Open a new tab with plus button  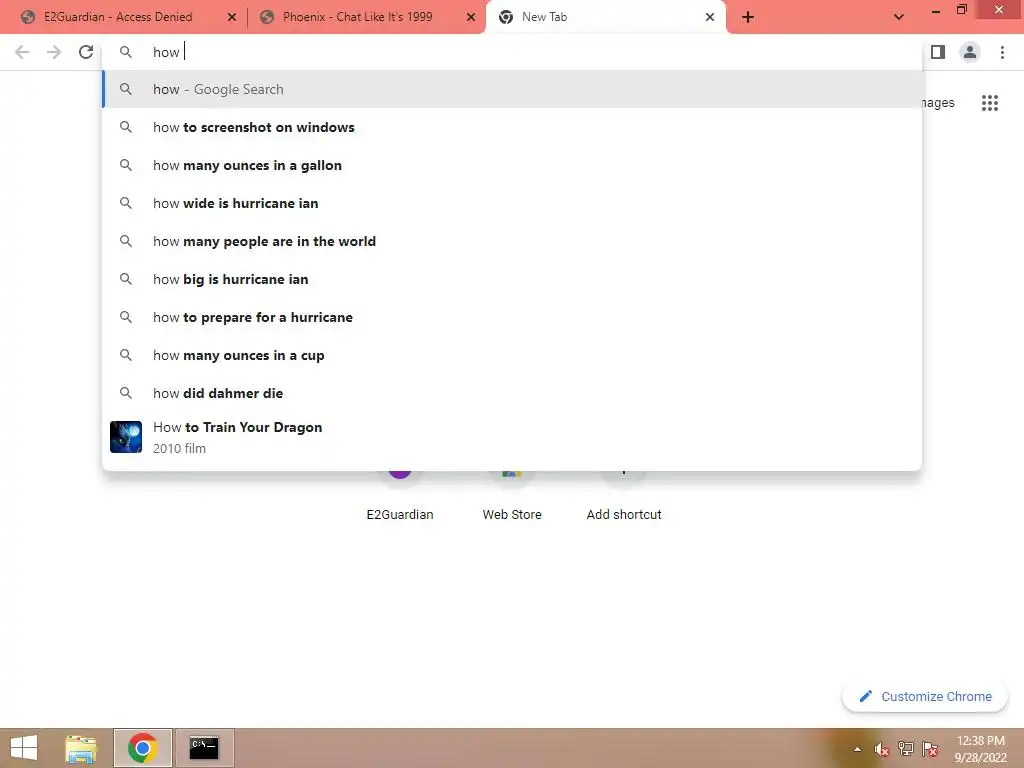748,17
